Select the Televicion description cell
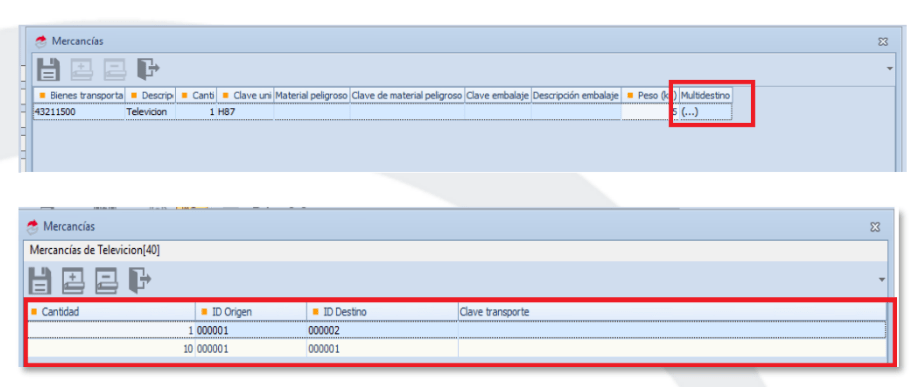This screenshot has height=387, width=909. (x=150, y=112)
